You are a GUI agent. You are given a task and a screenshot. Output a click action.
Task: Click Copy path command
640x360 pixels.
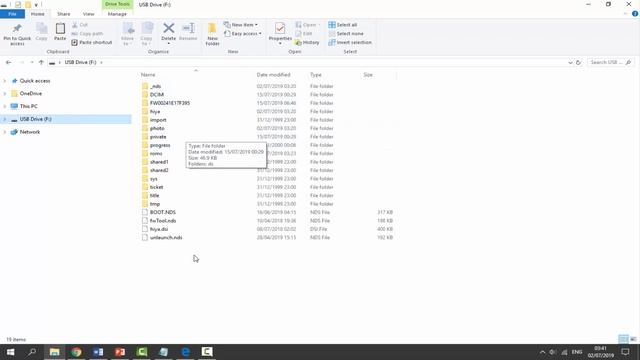click(87, 33)
